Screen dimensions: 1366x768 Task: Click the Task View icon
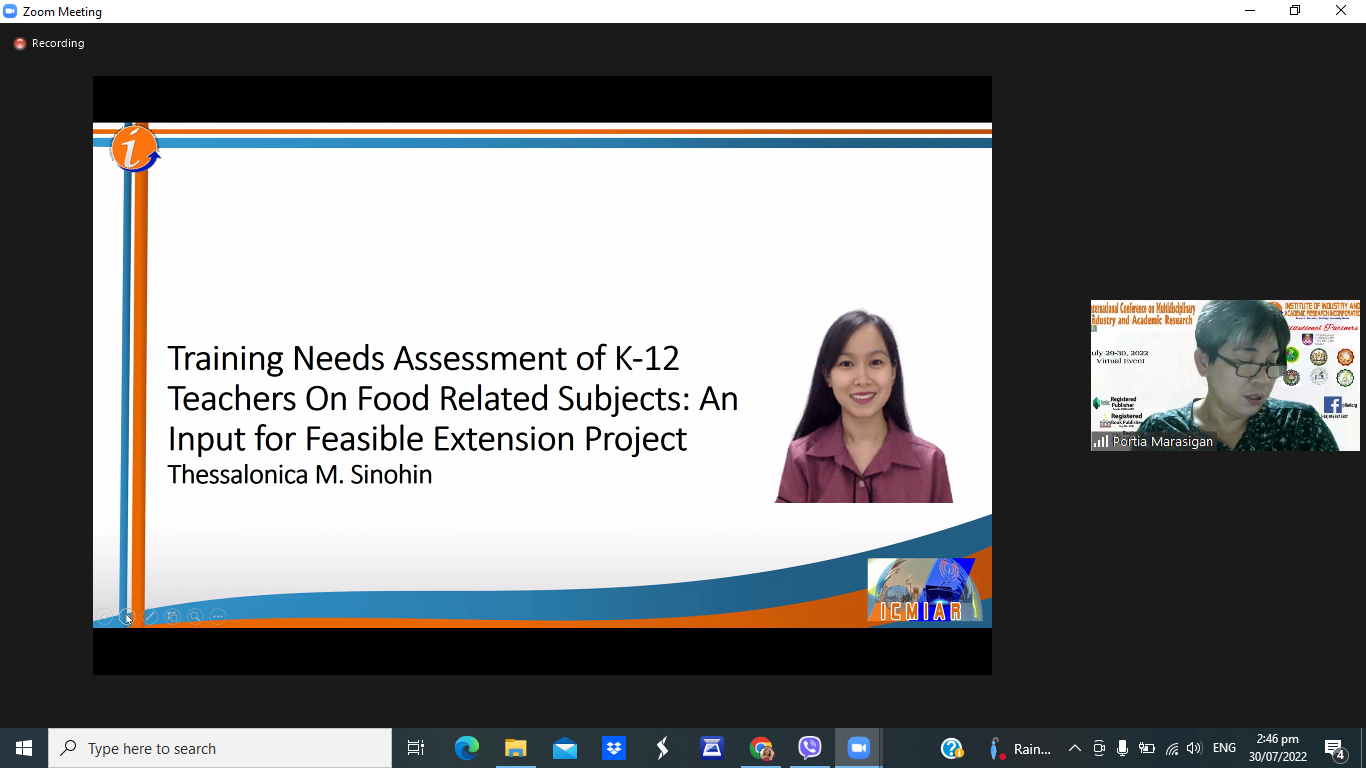(x=416, y=748)
